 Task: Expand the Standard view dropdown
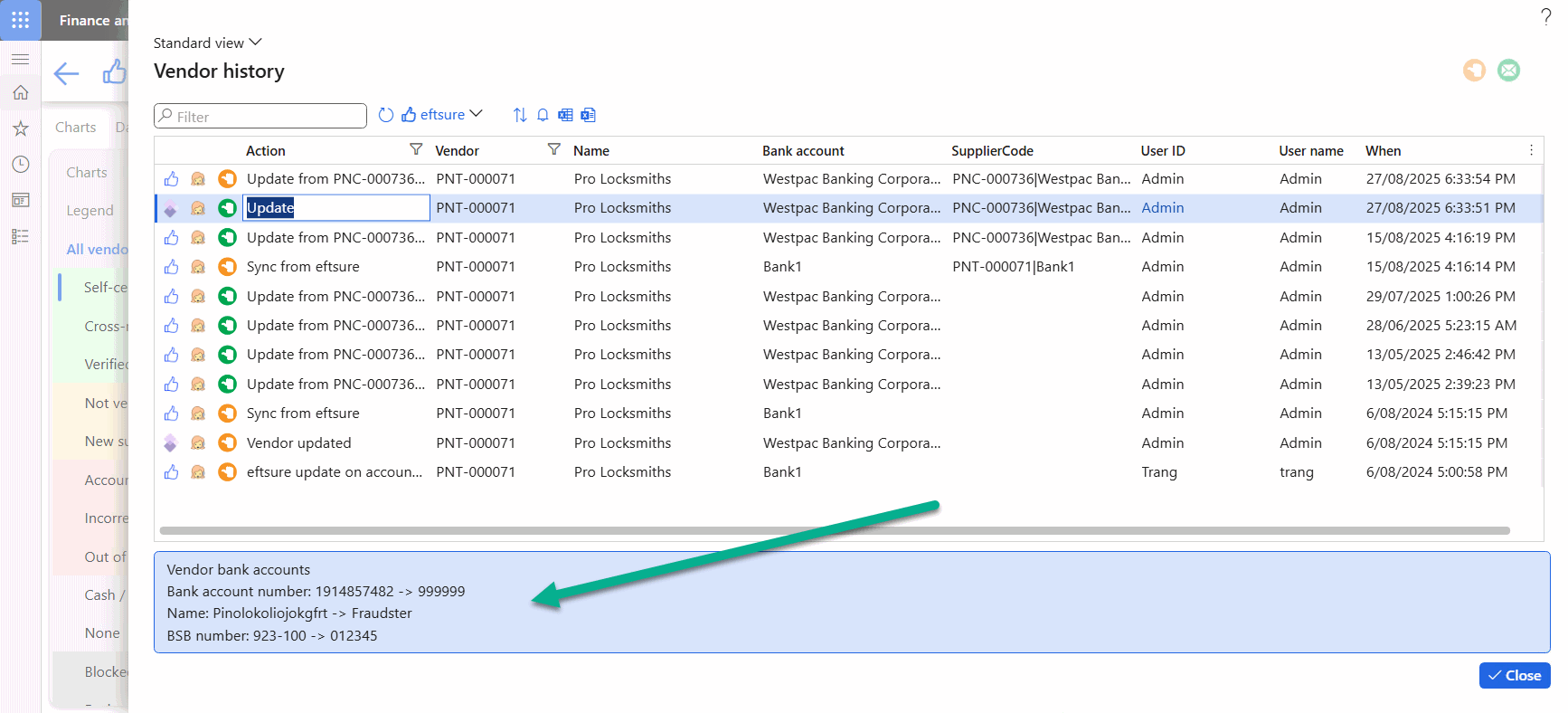coord(208,43)
